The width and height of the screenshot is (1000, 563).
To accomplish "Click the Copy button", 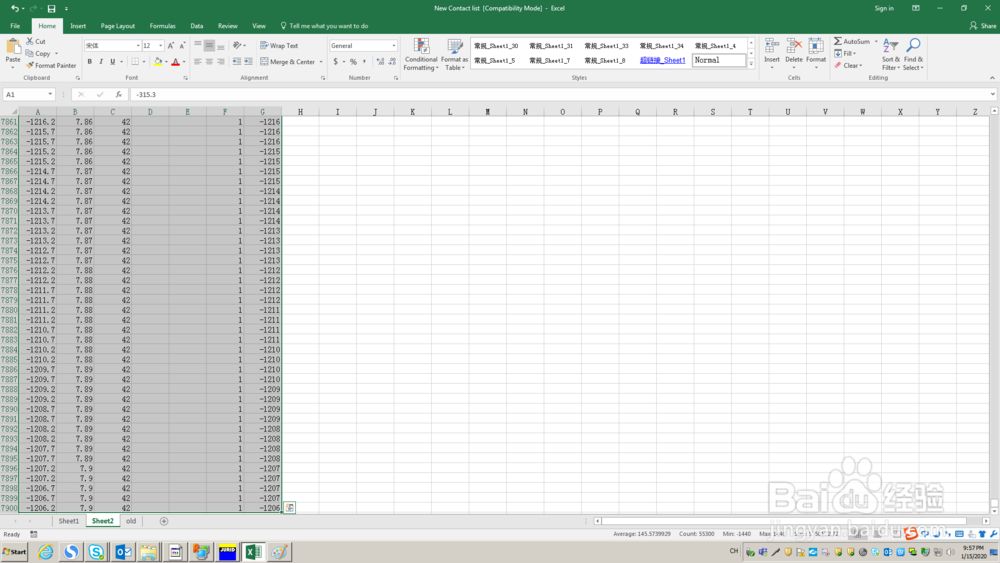I will point(38,54).
